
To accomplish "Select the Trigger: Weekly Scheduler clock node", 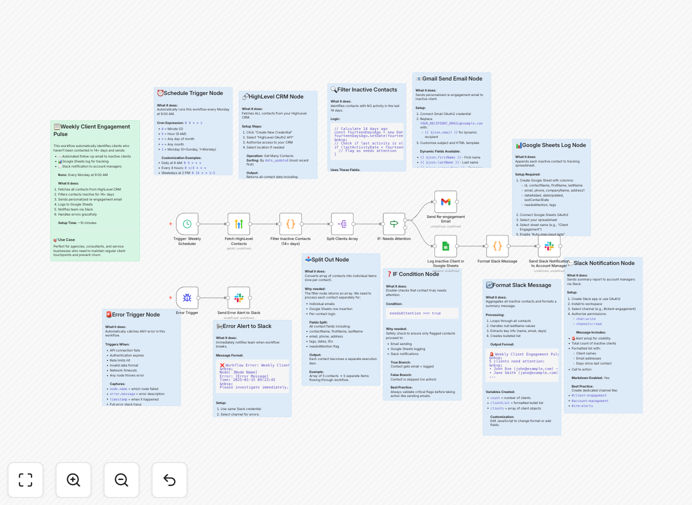I will [x=187, y=224].
